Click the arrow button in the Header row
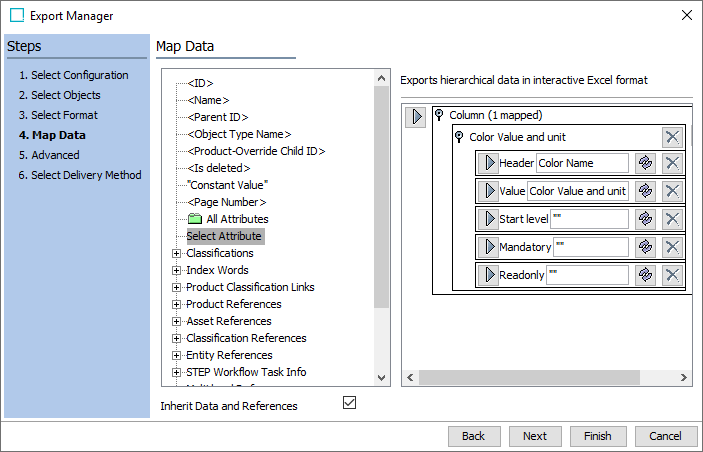Image resolution: width=703 pixels, height=452 pixels. point(487,163)
